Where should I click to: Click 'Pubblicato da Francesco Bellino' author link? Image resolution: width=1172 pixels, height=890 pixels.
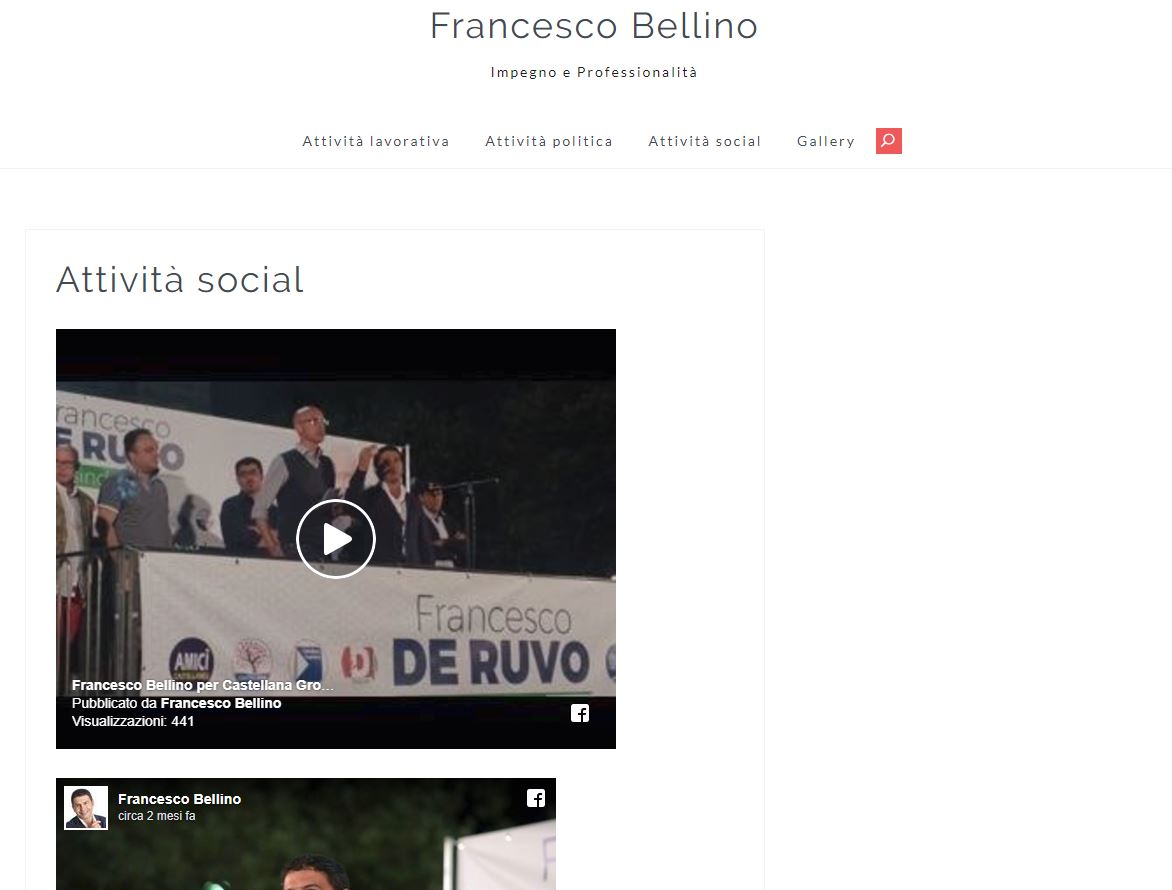coord(220,703)
